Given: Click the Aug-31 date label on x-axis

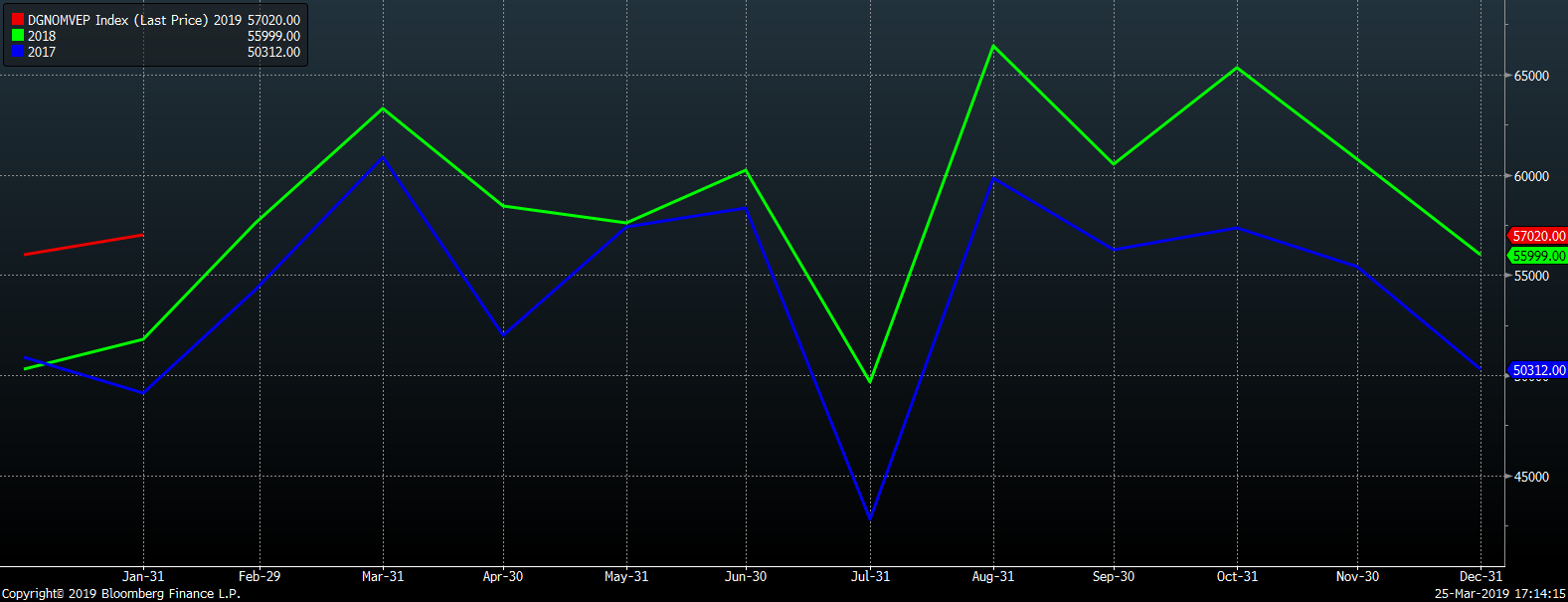Looking at the screenshot, I should pos(992,576).
